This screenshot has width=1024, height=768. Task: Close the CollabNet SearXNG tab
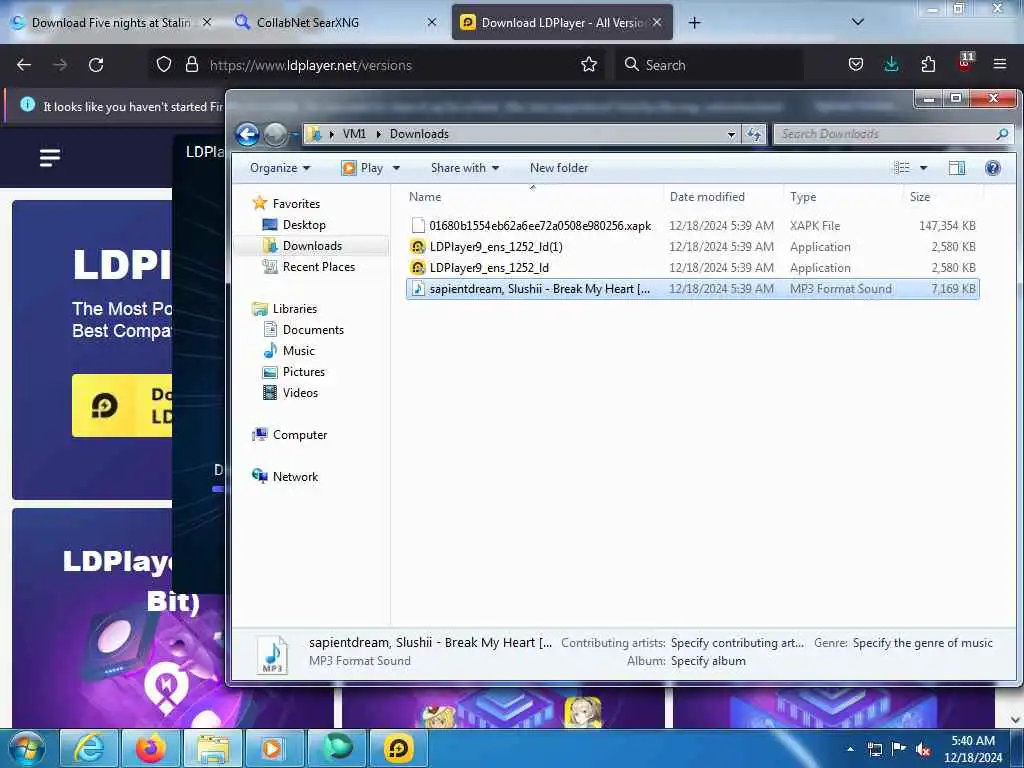tap(432, 22)
